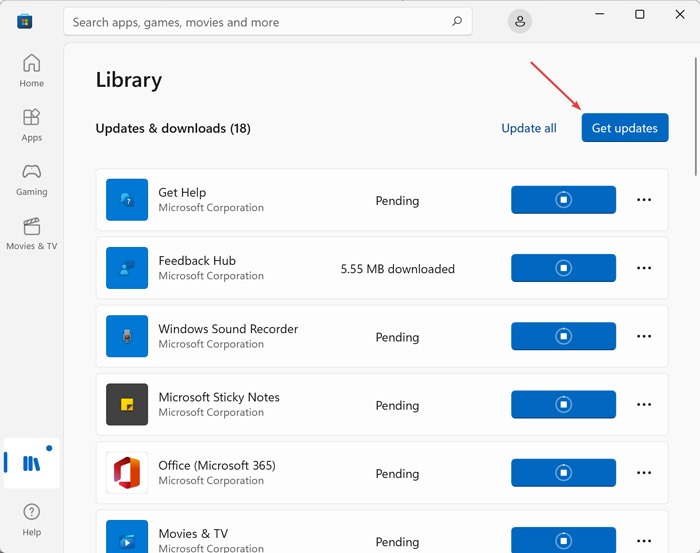The height and width of the screenshot is (553, 700).
Task: Open more options for Microsoft Sticky Notes
Action: [x=644, y=404]
